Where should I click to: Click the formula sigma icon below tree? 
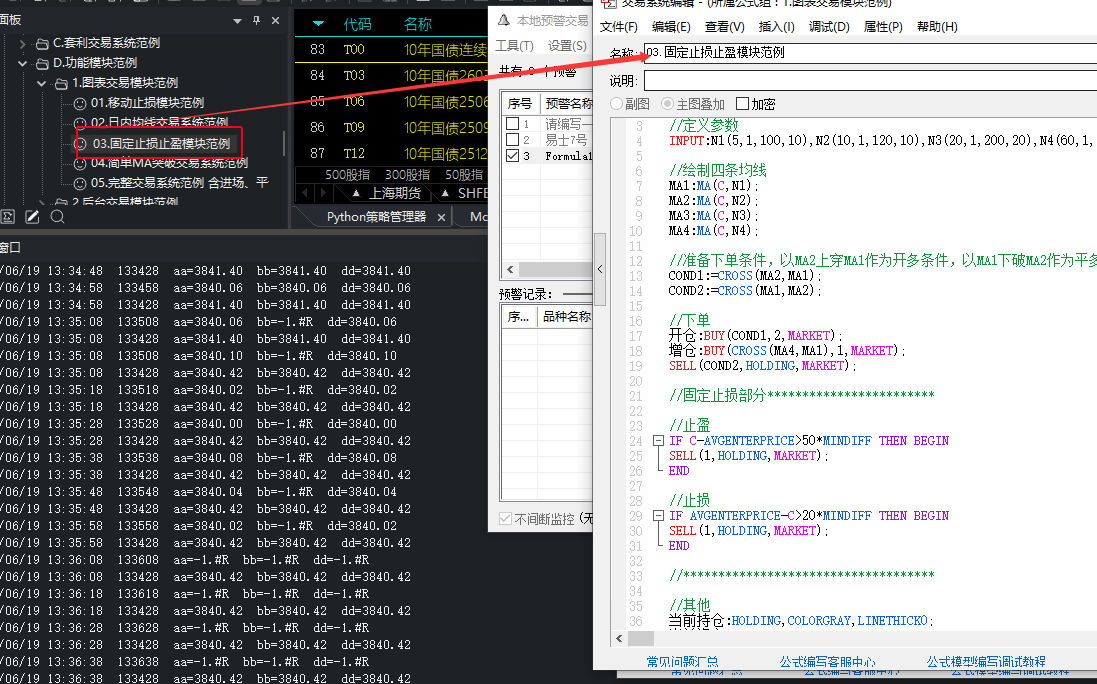[x=8, y=217]
